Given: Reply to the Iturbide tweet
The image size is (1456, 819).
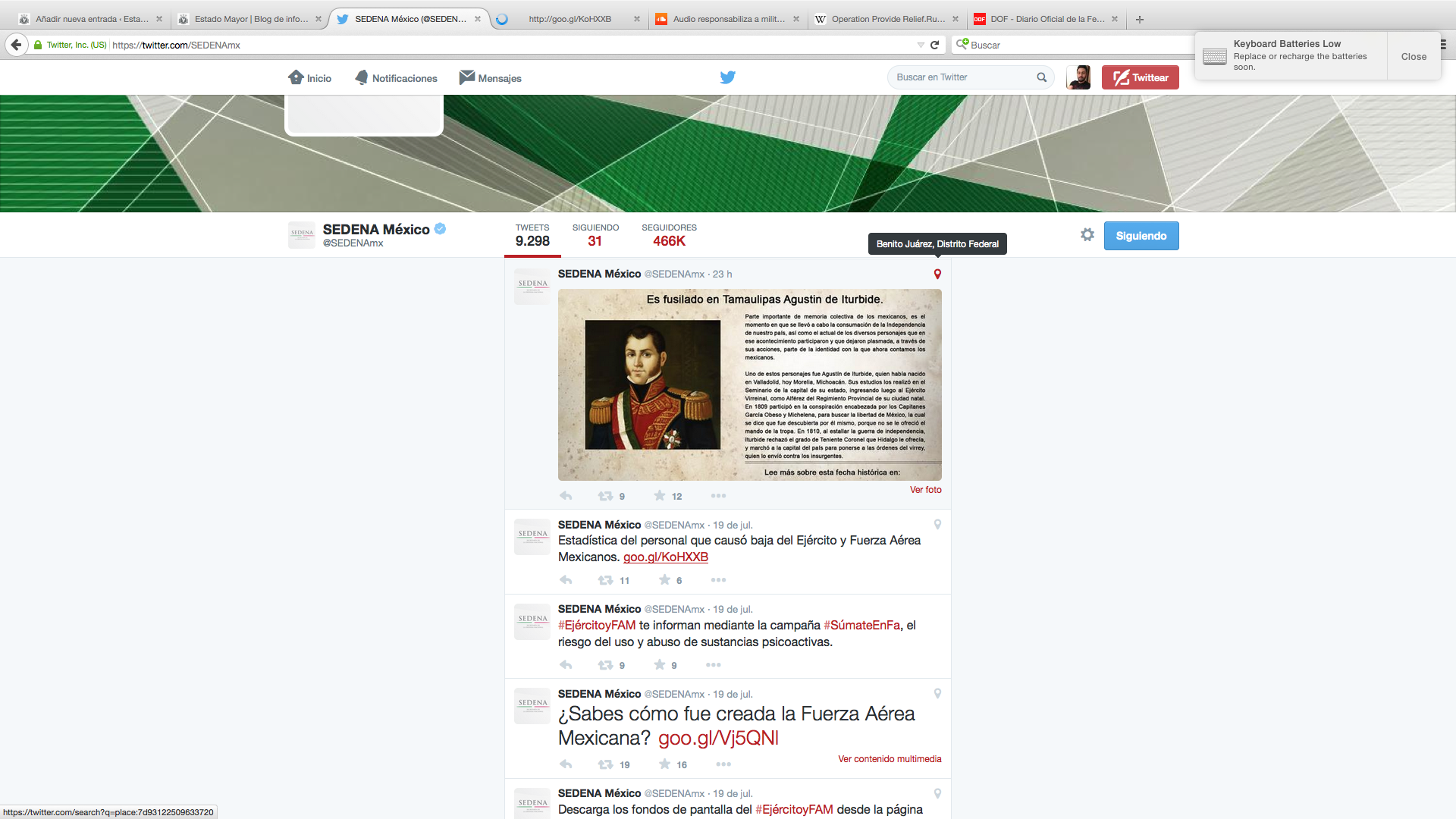Looking at the screenshot, I should coord(566,496).
